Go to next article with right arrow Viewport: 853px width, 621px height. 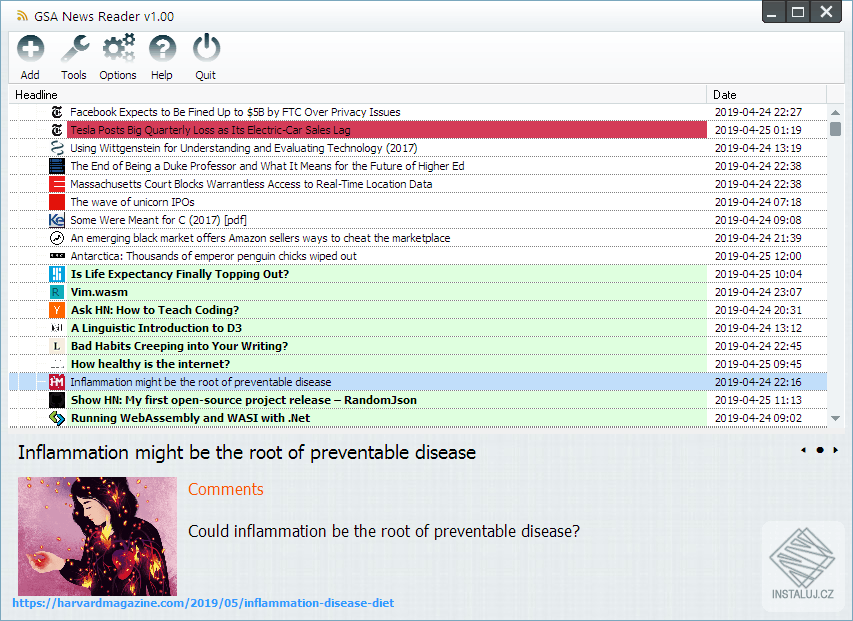(x=836, y=450)
